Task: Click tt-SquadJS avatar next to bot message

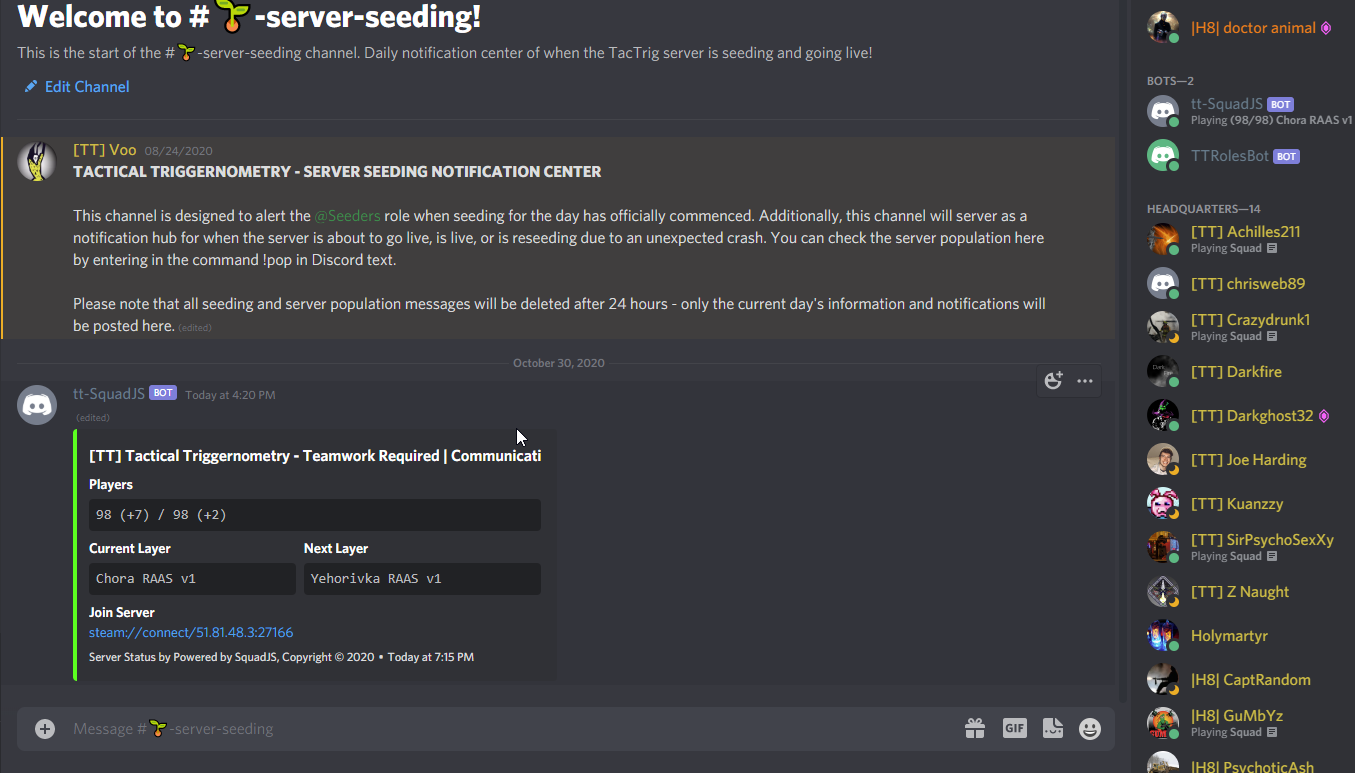Action: coord(37,405)
